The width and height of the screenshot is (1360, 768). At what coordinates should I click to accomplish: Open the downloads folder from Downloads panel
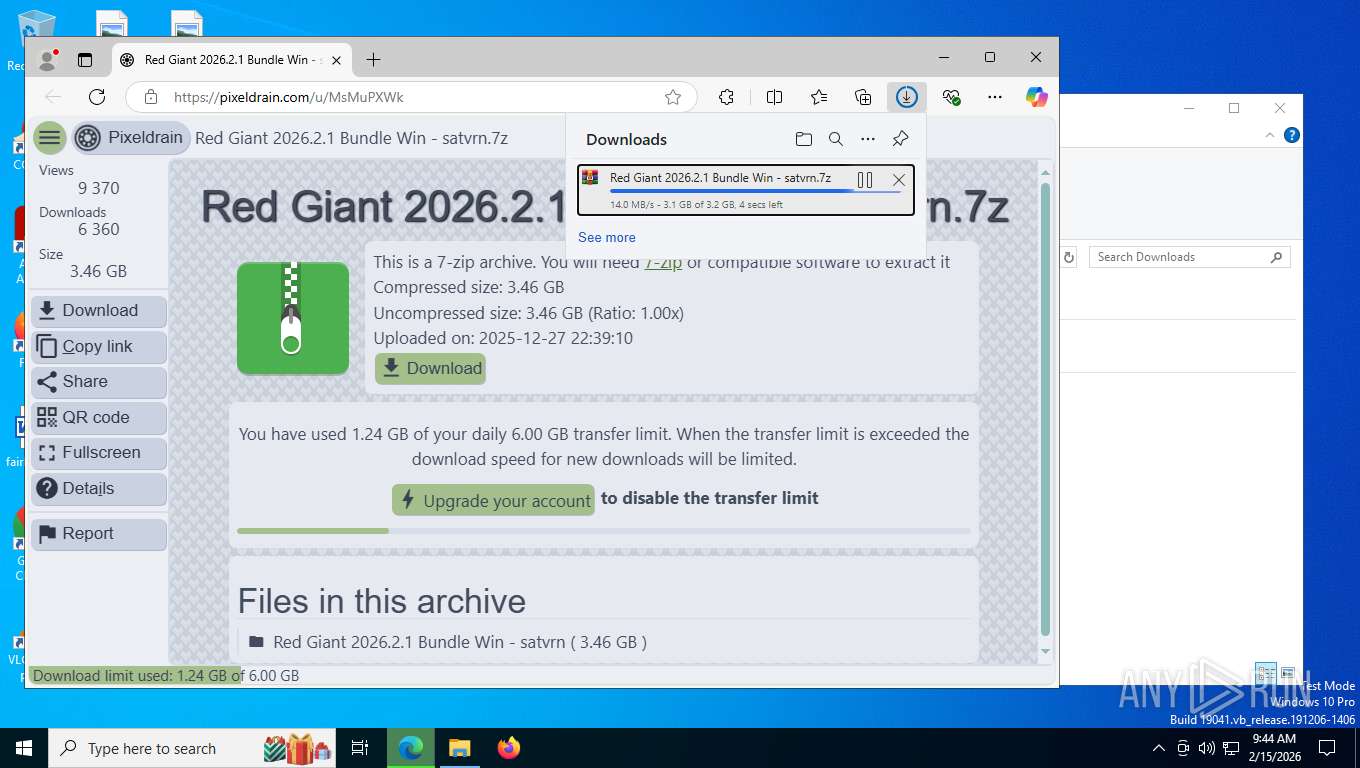tap(803, 139)
